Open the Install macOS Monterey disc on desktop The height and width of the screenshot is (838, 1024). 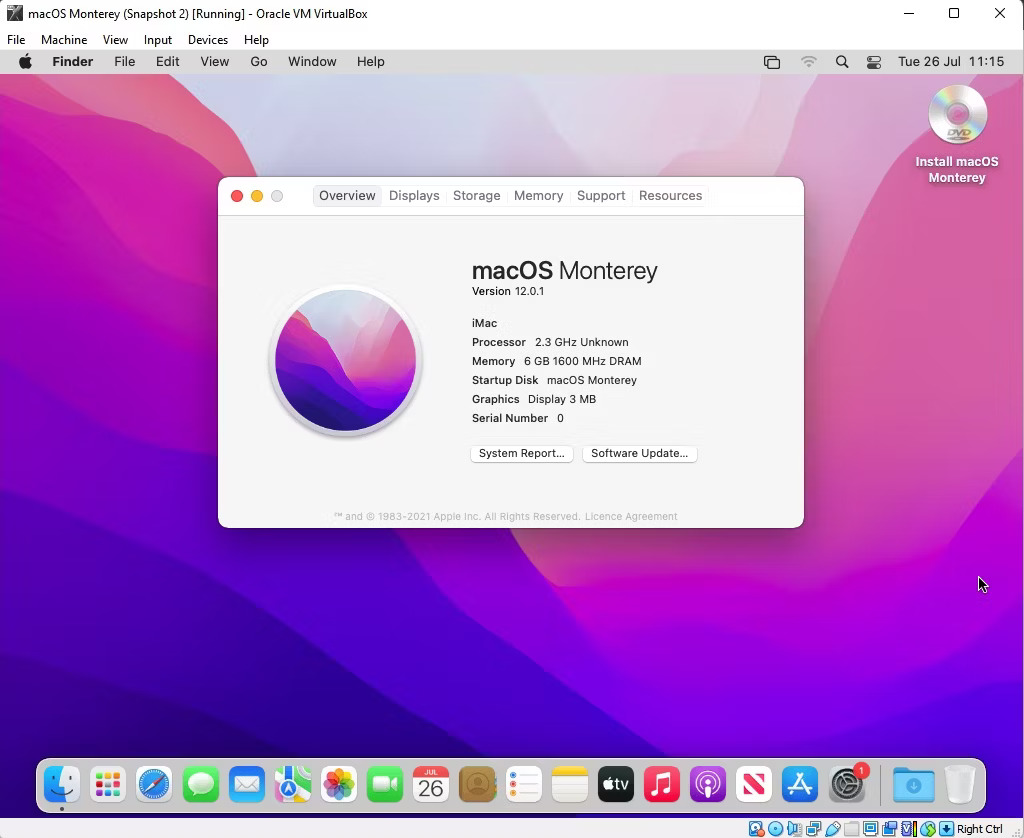(957, 115)
